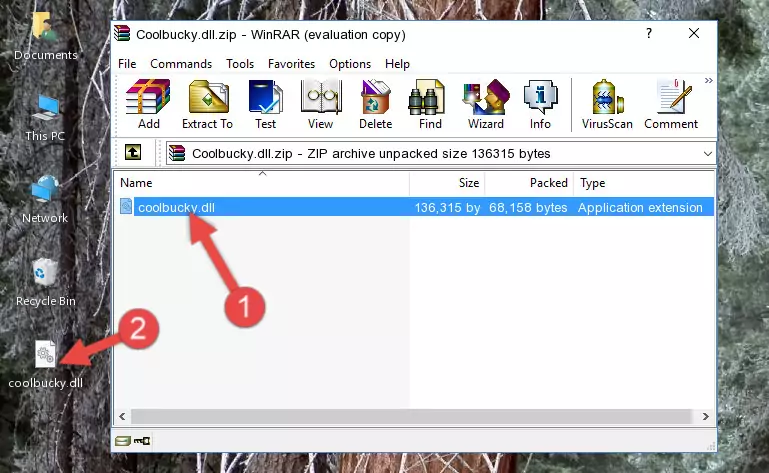Sort by the Name column header
The width and height of the screenshot is (769, 473).
pos(262,183)
